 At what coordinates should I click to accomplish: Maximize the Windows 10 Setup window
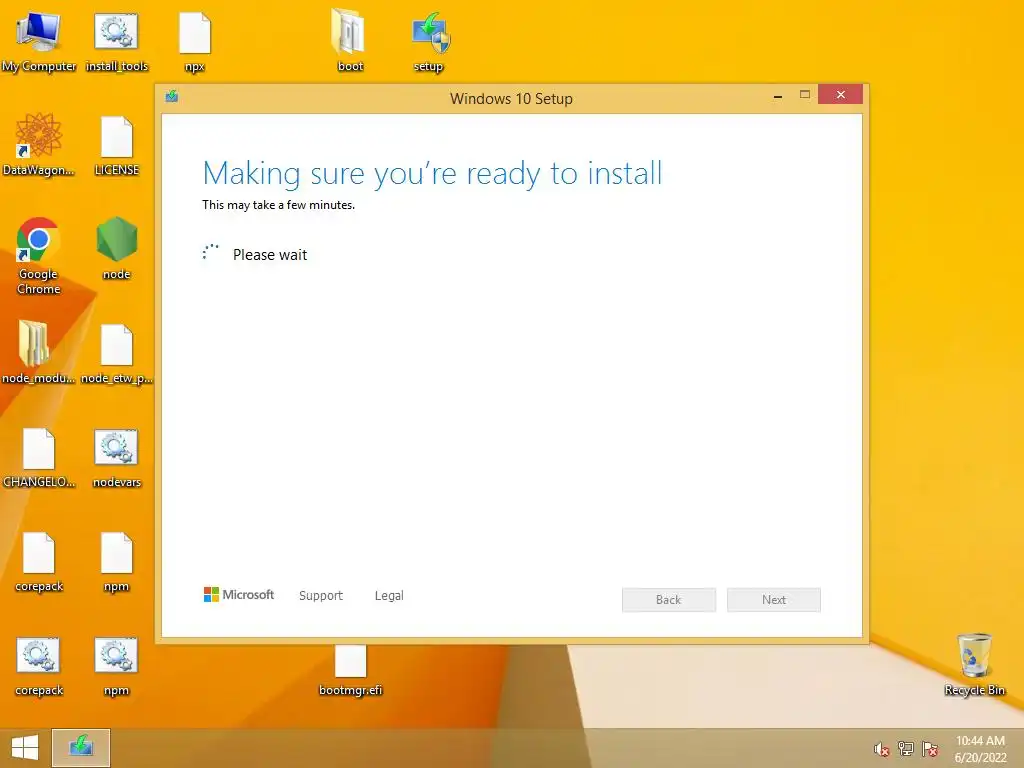[x=805, y=95]
